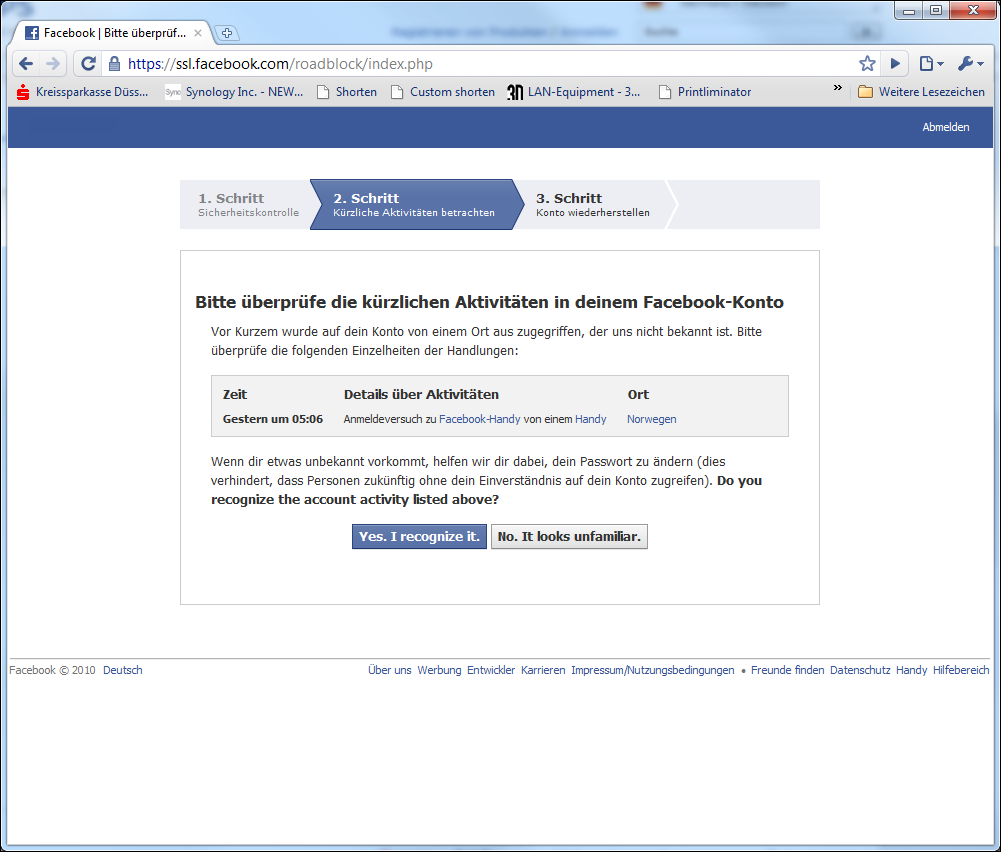This screenshot has width=1001, height=852.
Task: Open the Freunde finden footer link
Action: [787, 670]
